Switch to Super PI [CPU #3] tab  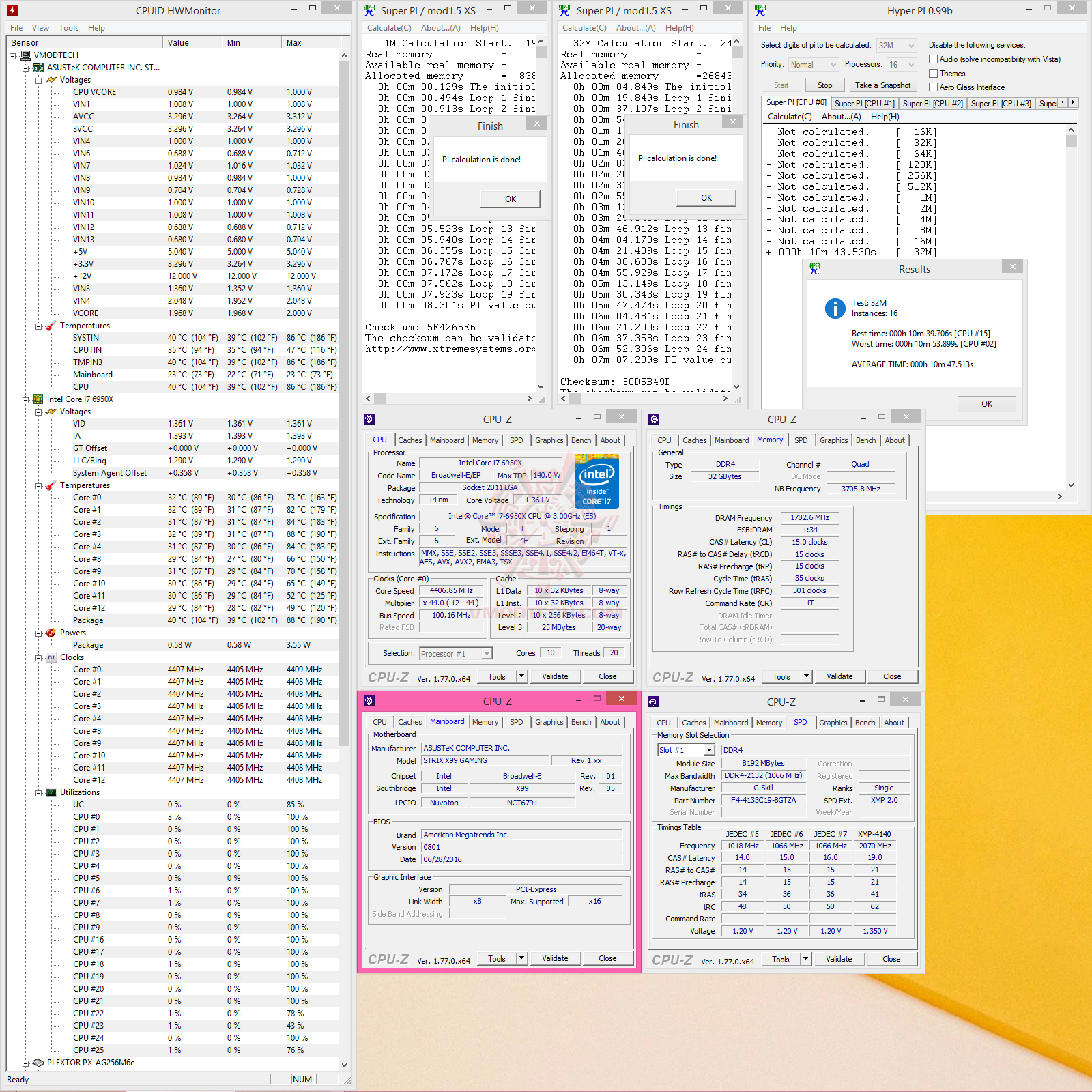(x=1001, y=104)
